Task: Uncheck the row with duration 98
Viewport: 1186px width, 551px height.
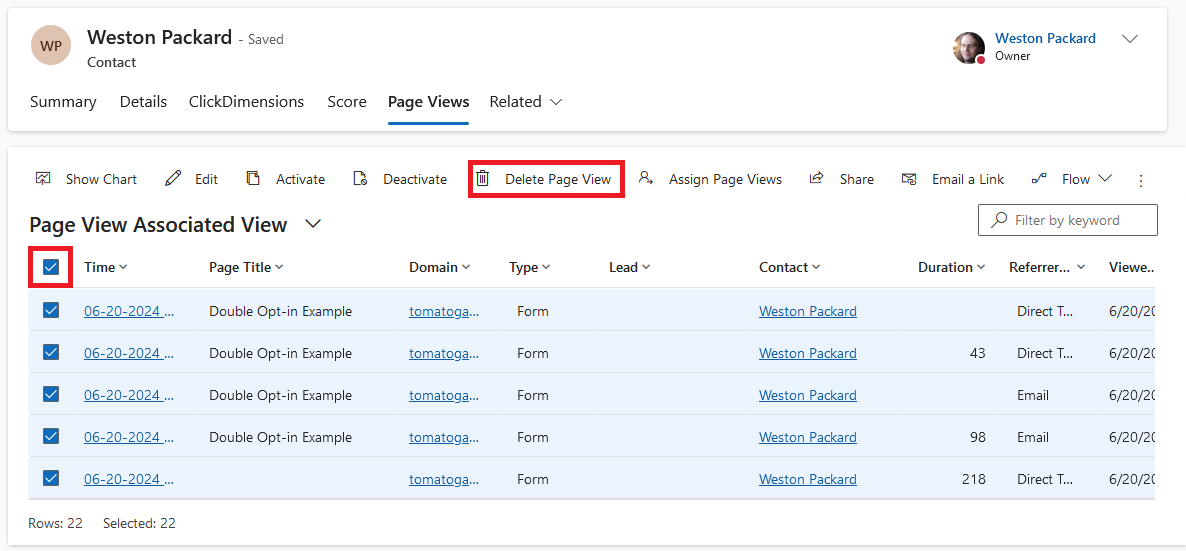Action: [51, 437]
